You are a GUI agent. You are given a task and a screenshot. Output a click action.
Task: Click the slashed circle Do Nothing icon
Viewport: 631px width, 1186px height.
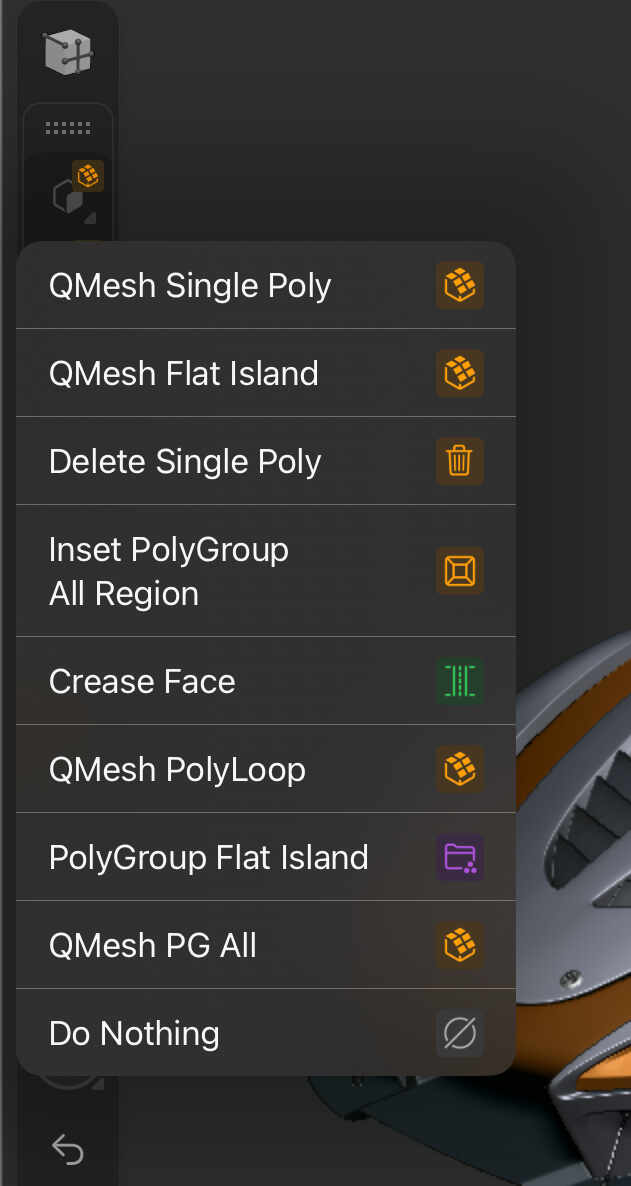point(459,1033)
